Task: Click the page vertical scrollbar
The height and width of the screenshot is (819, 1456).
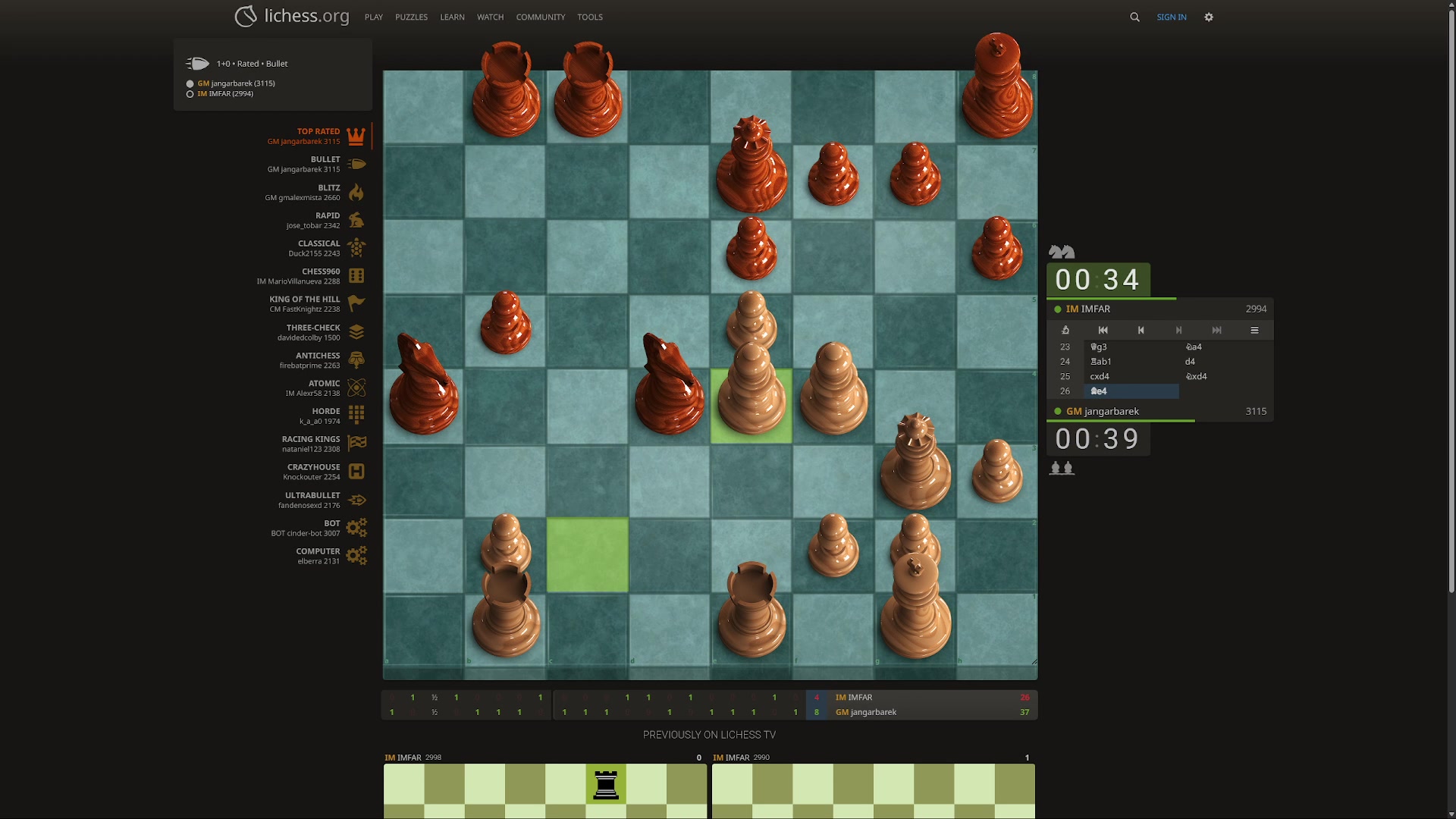Action: tap(1451, 303)
